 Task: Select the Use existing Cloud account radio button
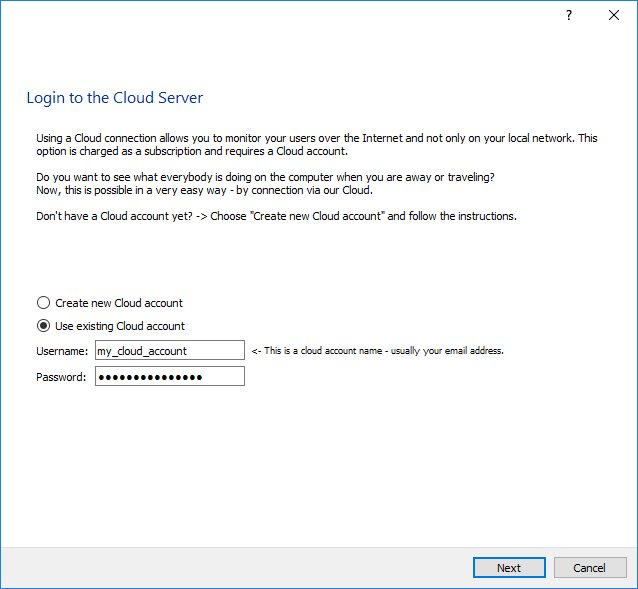point(43,326)
